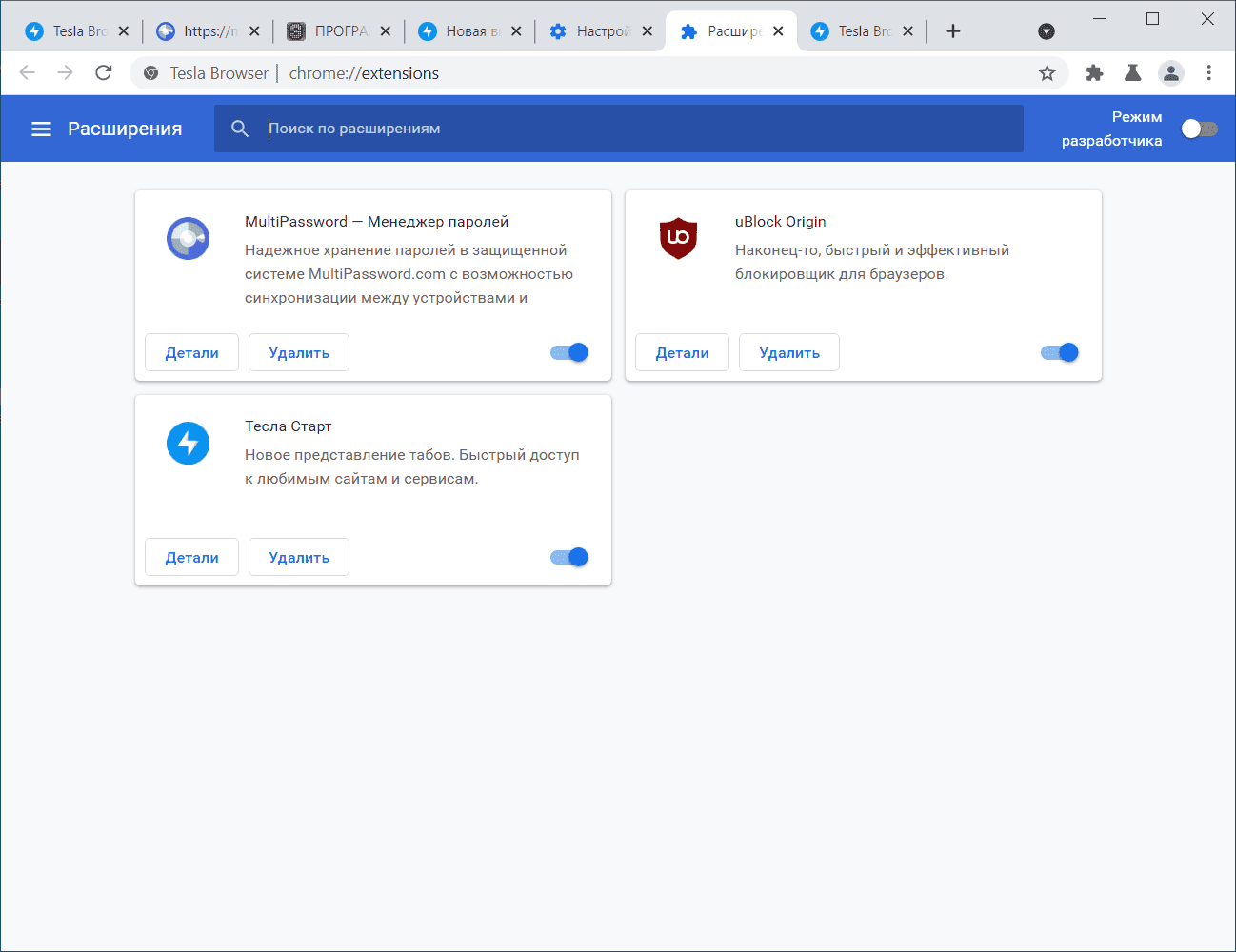1236x952 pixels.
Task: Close the Новая вкладка tab
Action: 516,31
